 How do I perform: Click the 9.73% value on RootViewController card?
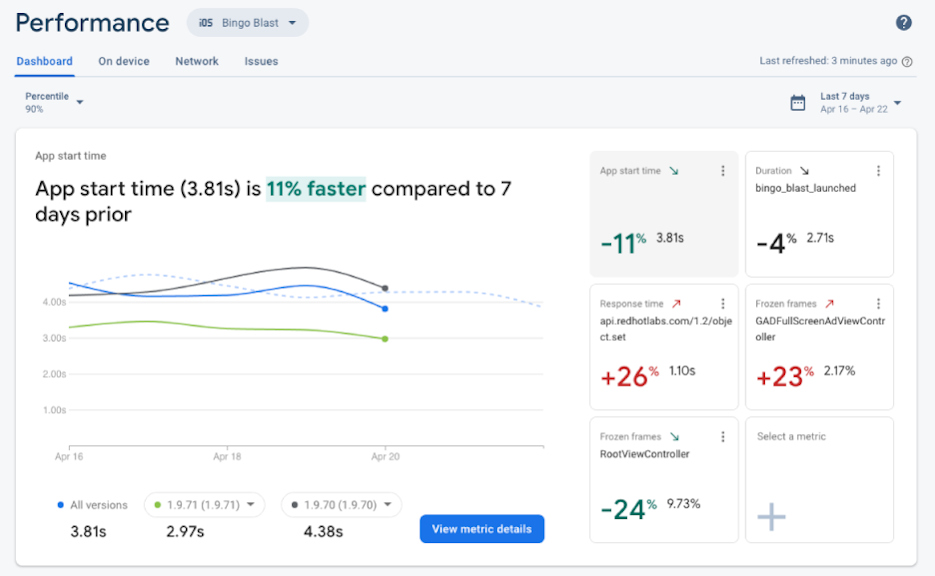pyautogui.click(x=683, y=504)
